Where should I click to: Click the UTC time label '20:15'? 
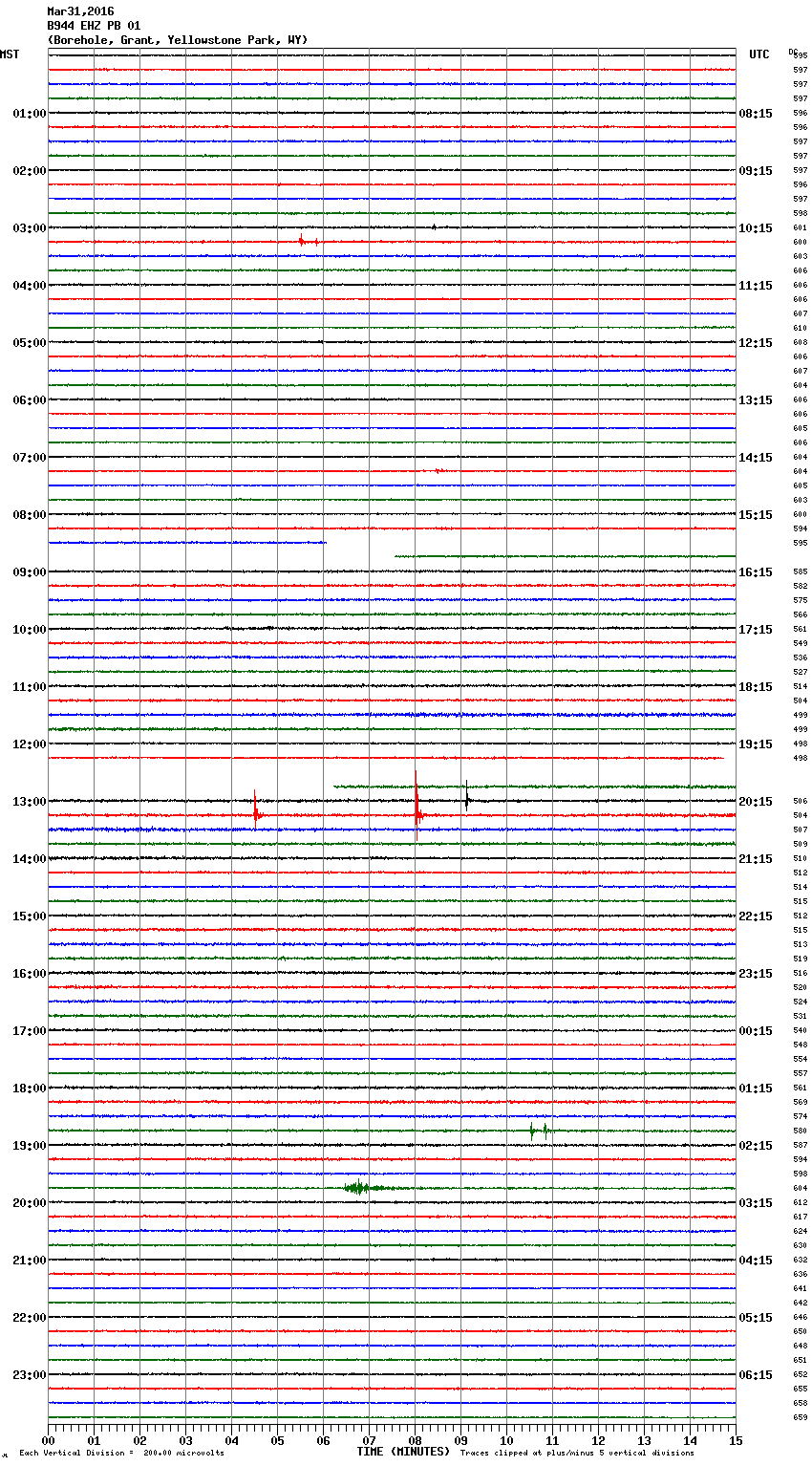tap(756, 802)
